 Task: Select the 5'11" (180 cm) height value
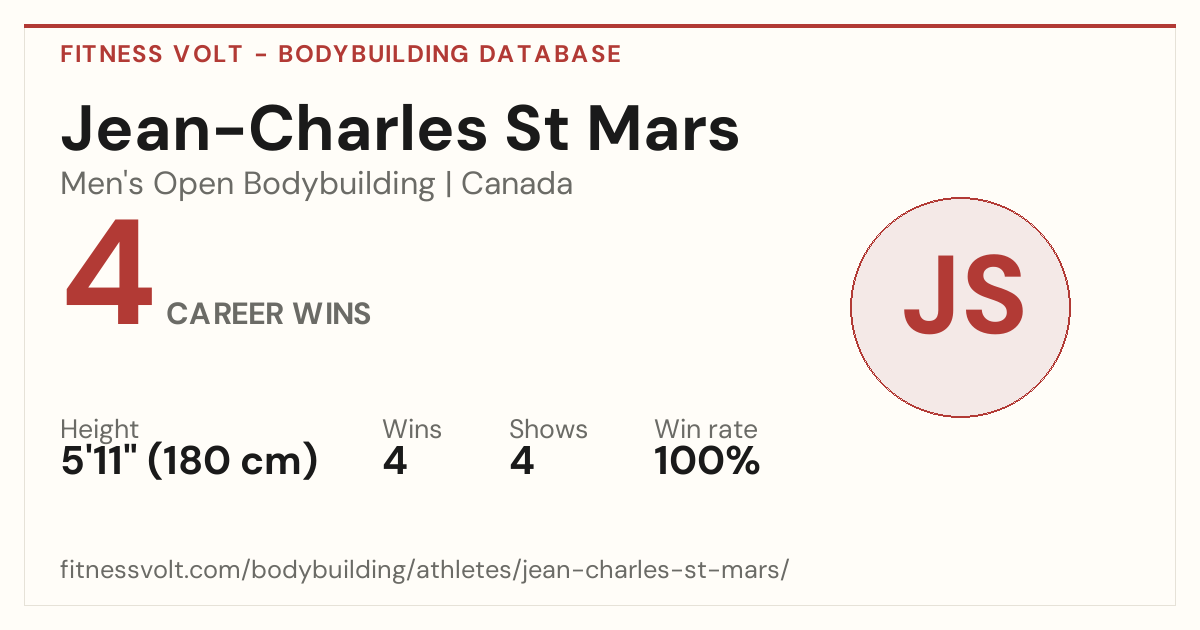(x=189, y=461)
